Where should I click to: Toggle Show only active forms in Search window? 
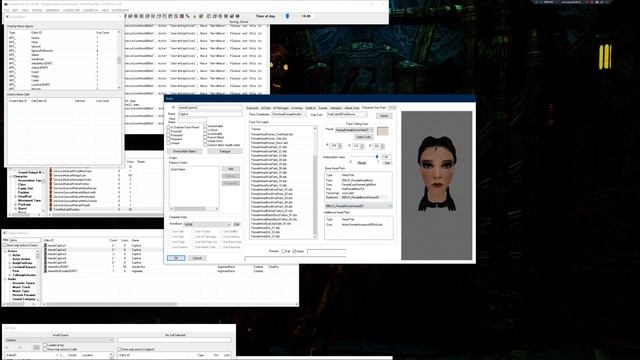[5, 245]
